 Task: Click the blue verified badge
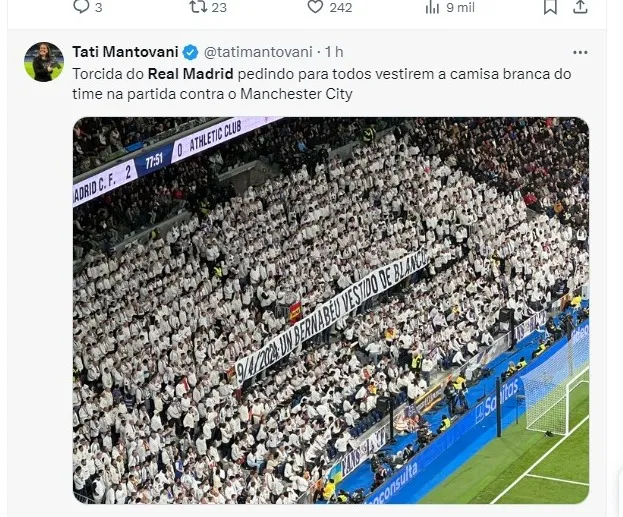(x=190, y=52)
